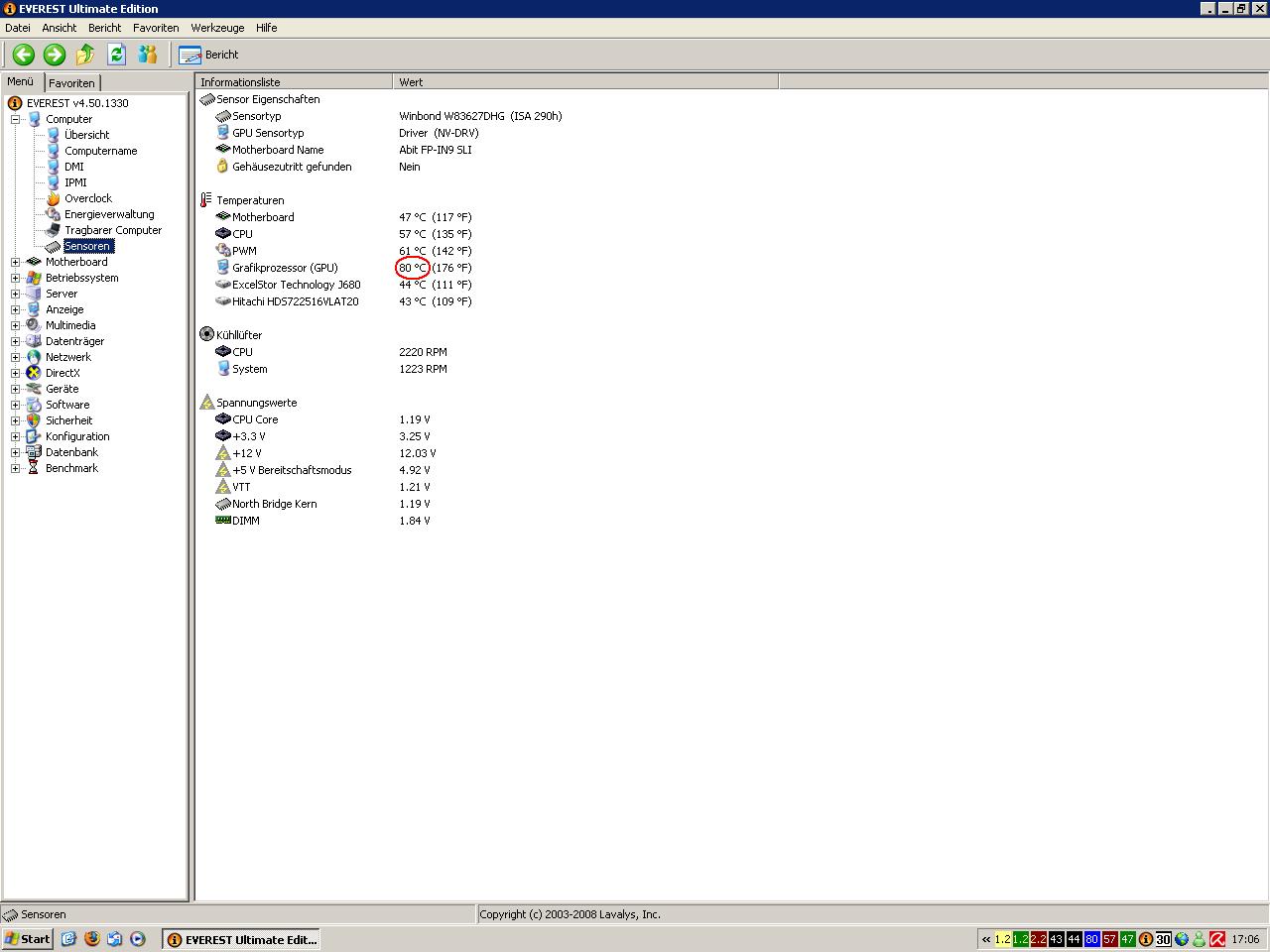This screenshot has width=1270, height=952.
Task: Select the System fan 1223 RPM row
Action: point(331,369)
